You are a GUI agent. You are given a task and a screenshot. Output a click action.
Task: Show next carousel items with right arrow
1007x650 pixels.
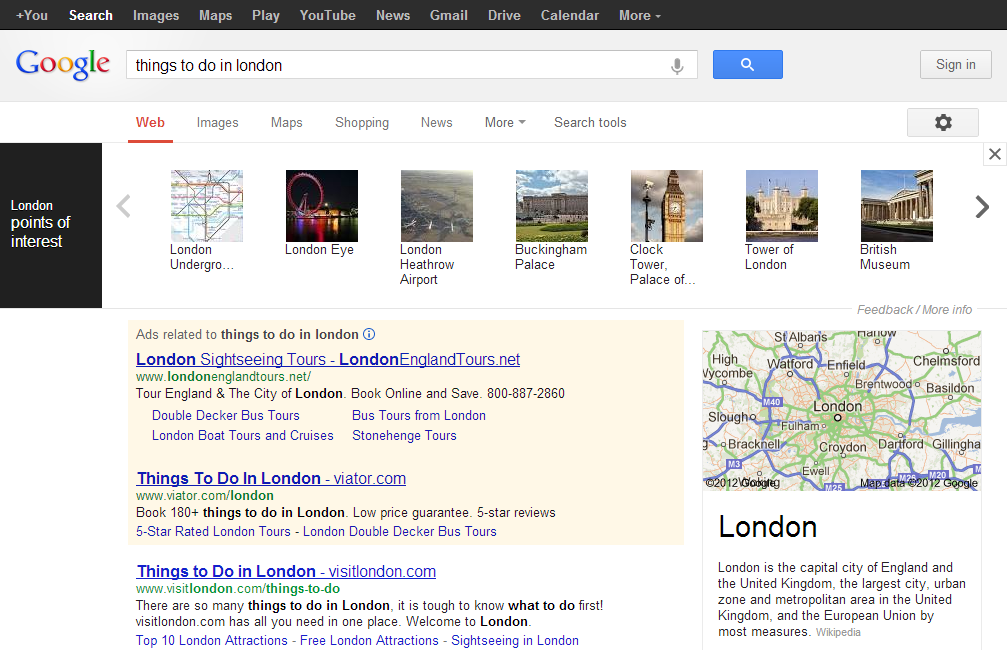point(982,206)
